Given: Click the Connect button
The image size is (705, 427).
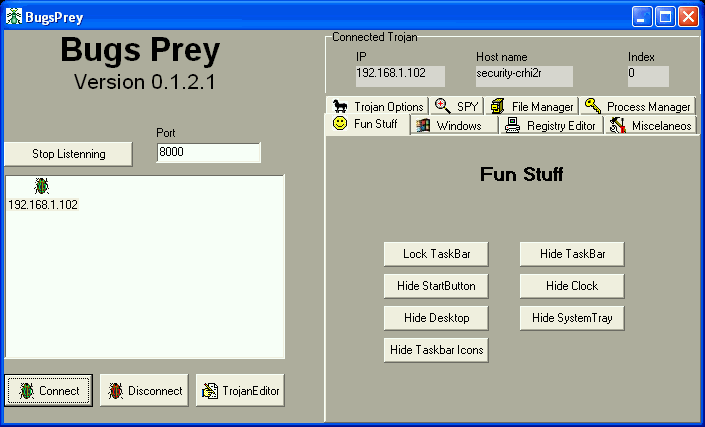Looking at the screenshot, I should tap(49, 391).
